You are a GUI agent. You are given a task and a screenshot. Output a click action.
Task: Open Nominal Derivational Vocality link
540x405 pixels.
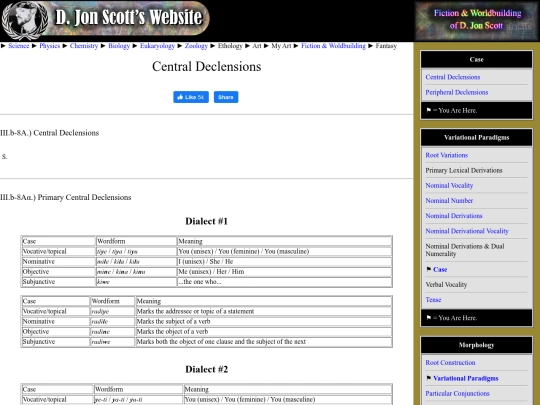tap(467, 231)
